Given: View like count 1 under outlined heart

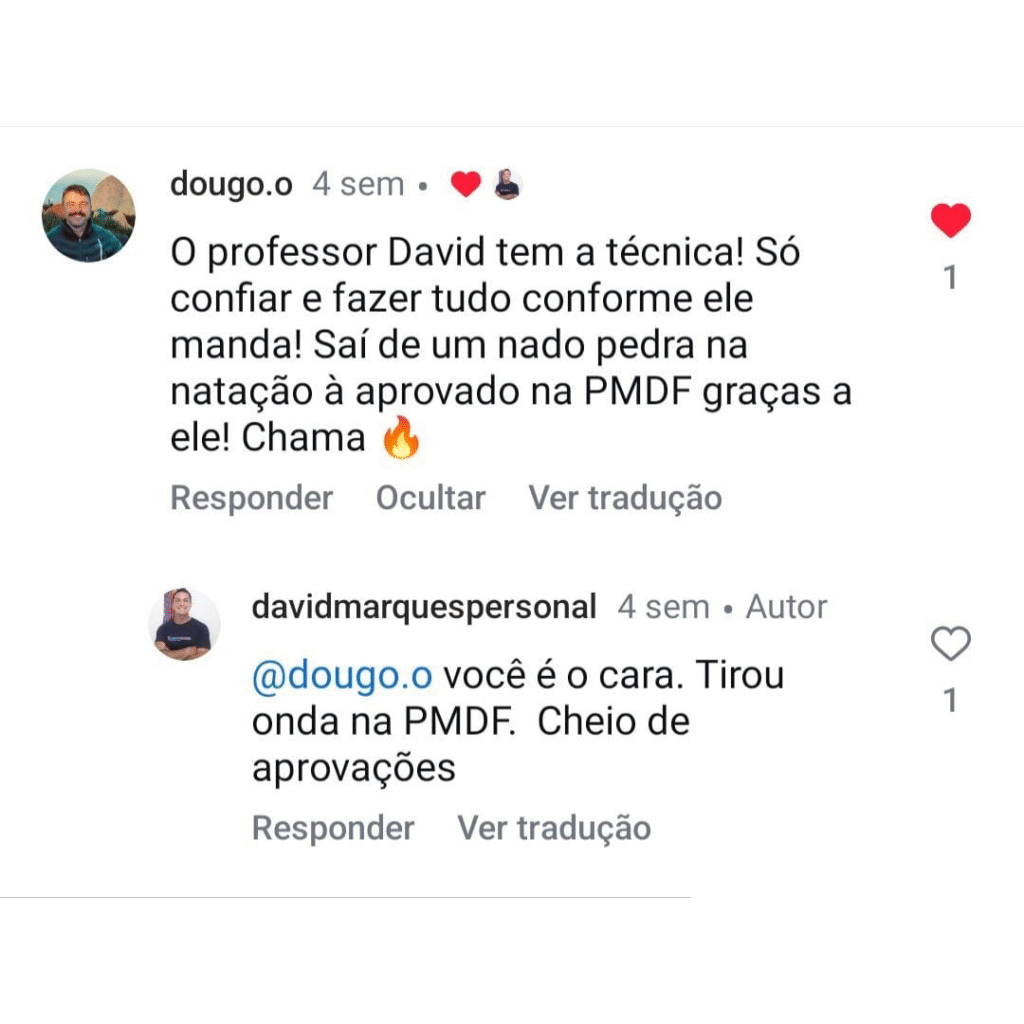Looking at the screenshot, I should coord(951,699).
